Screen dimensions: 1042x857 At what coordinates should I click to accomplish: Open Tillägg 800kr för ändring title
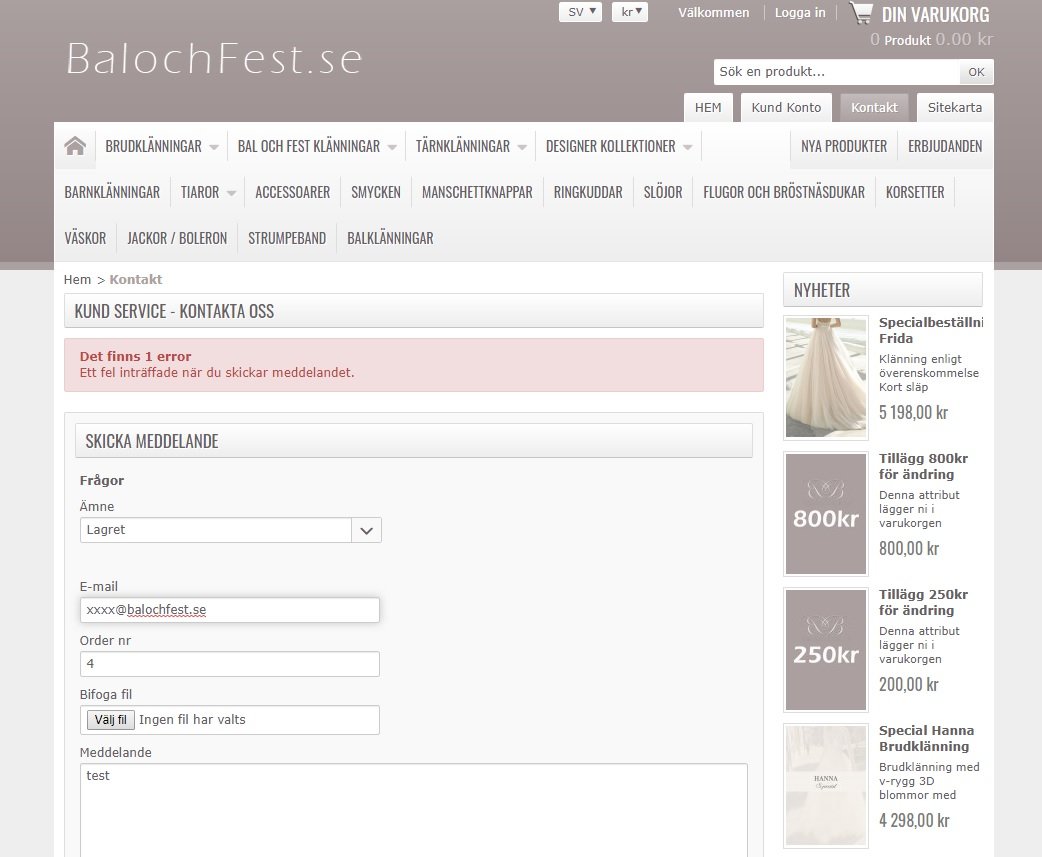pos(923,466)
